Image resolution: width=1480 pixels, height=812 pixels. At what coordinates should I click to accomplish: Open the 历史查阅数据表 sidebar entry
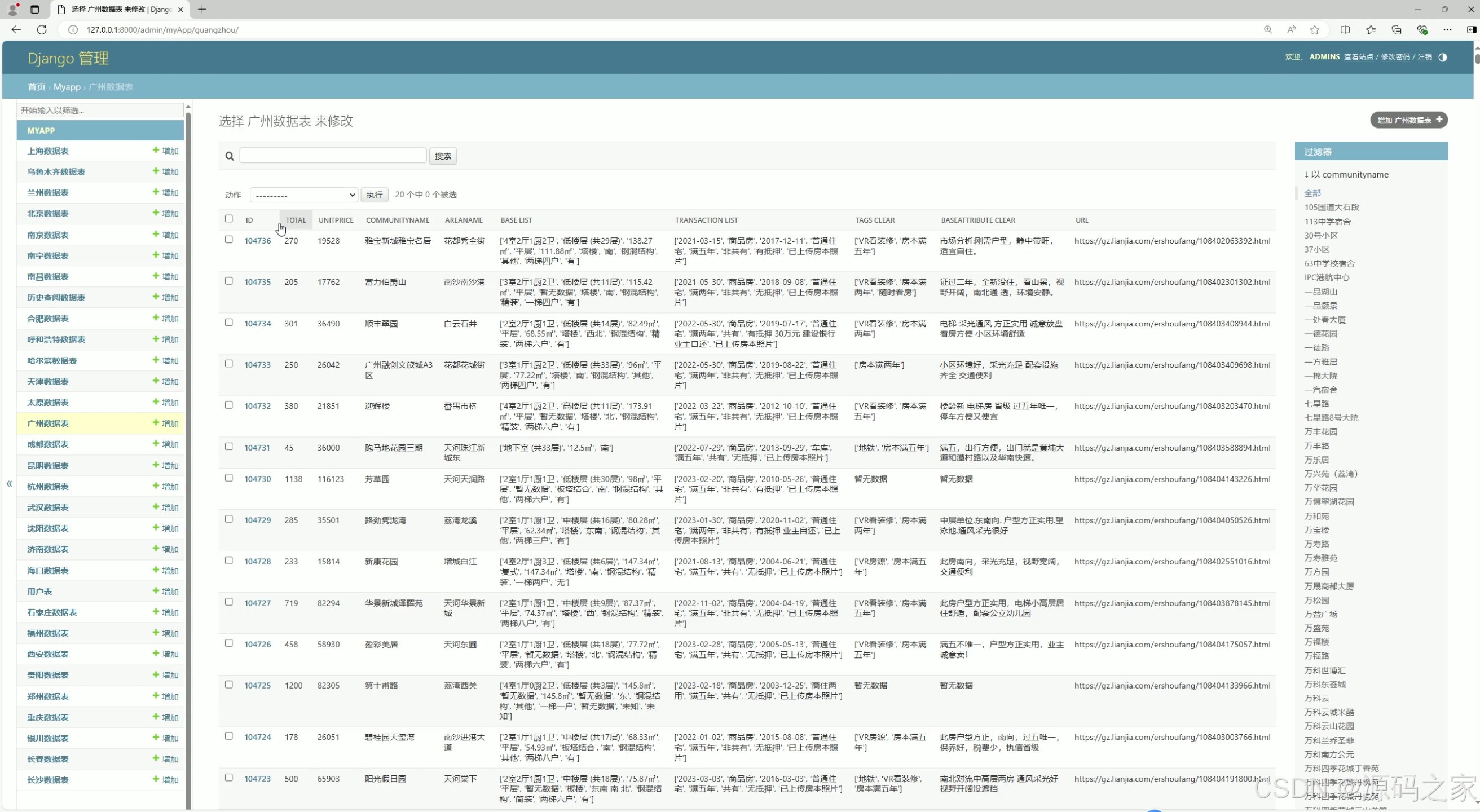tap(56, 298)
